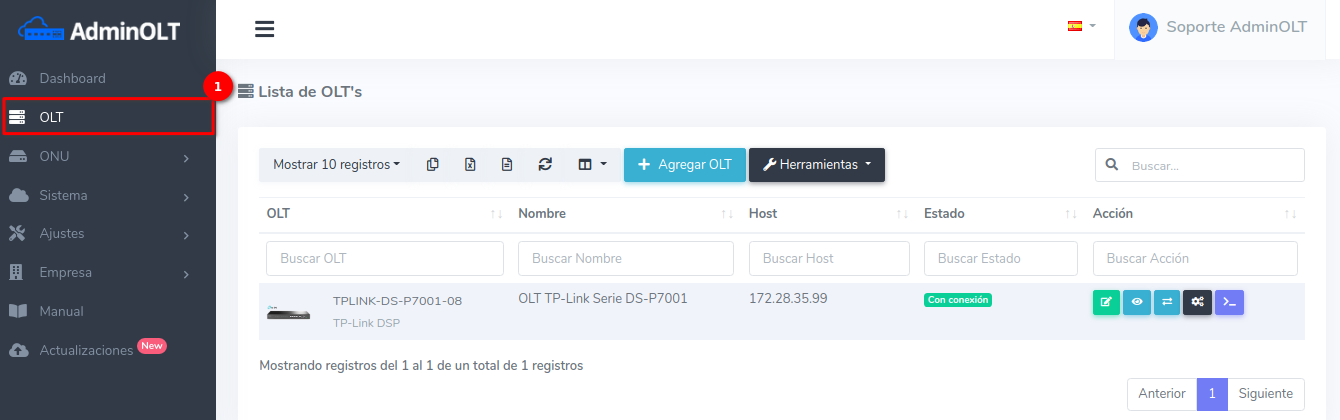Open the Mostrar 10 registros dropdown
Image resolution: width=1340 pixels, height=420 pixels.
coord(336,165)
